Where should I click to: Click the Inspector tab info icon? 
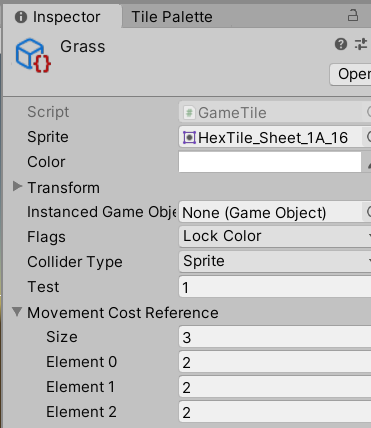[21, 17]
